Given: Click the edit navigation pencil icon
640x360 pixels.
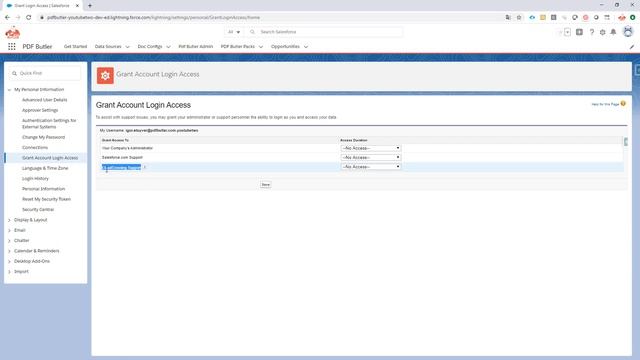Looking at the screenshot, I should coord(631,47).
